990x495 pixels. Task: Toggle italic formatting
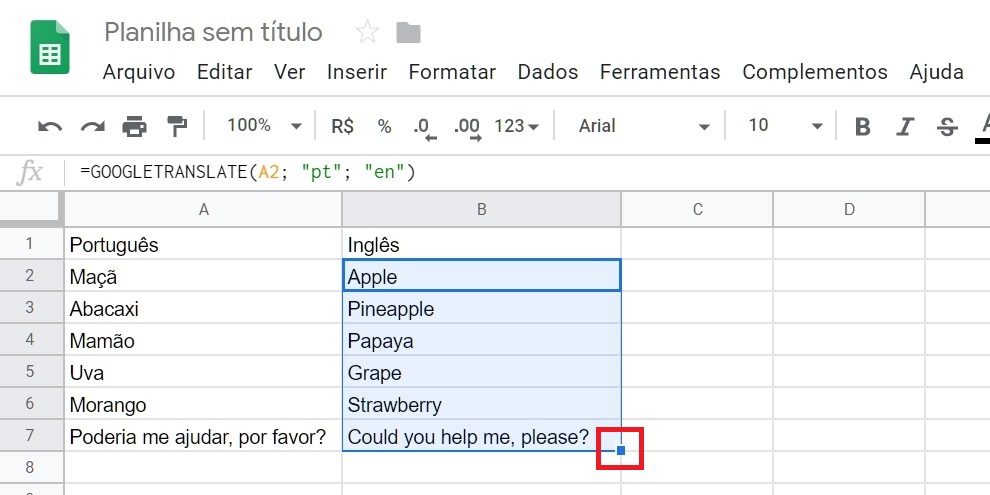coord(906,126)
